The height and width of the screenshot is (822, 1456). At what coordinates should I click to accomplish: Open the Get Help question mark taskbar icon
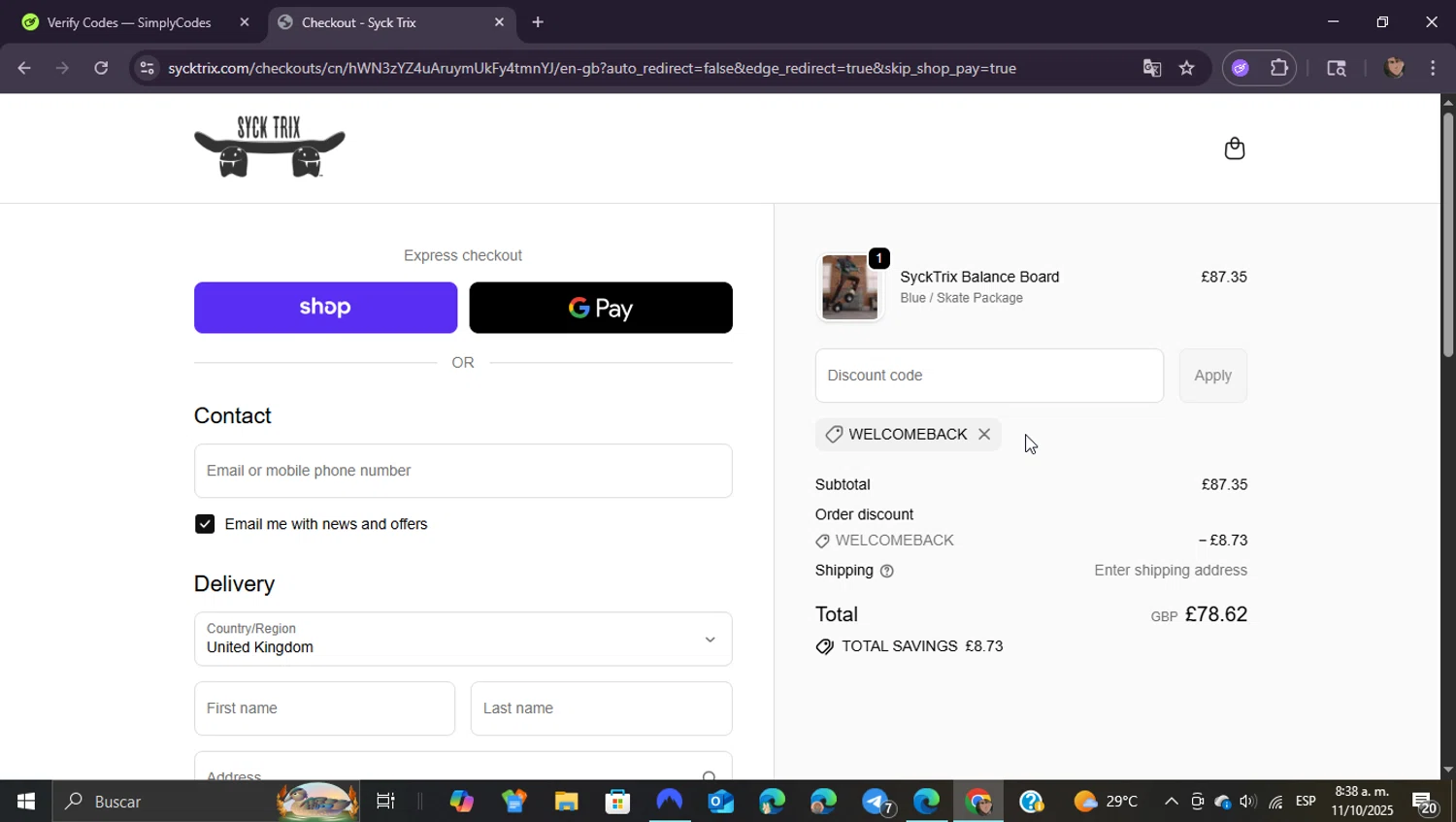pos(1031,802)
